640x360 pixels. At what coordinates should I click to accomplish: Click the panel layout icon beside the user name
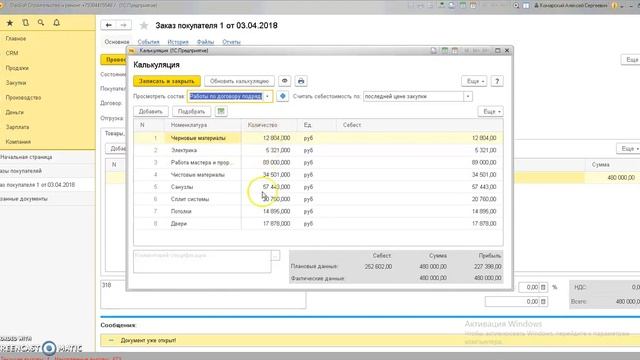pyautogui.click(x=526, y=5)
